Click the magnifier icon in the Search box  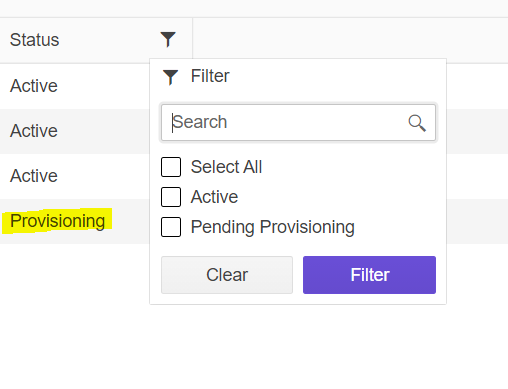[x=417, y=123]
